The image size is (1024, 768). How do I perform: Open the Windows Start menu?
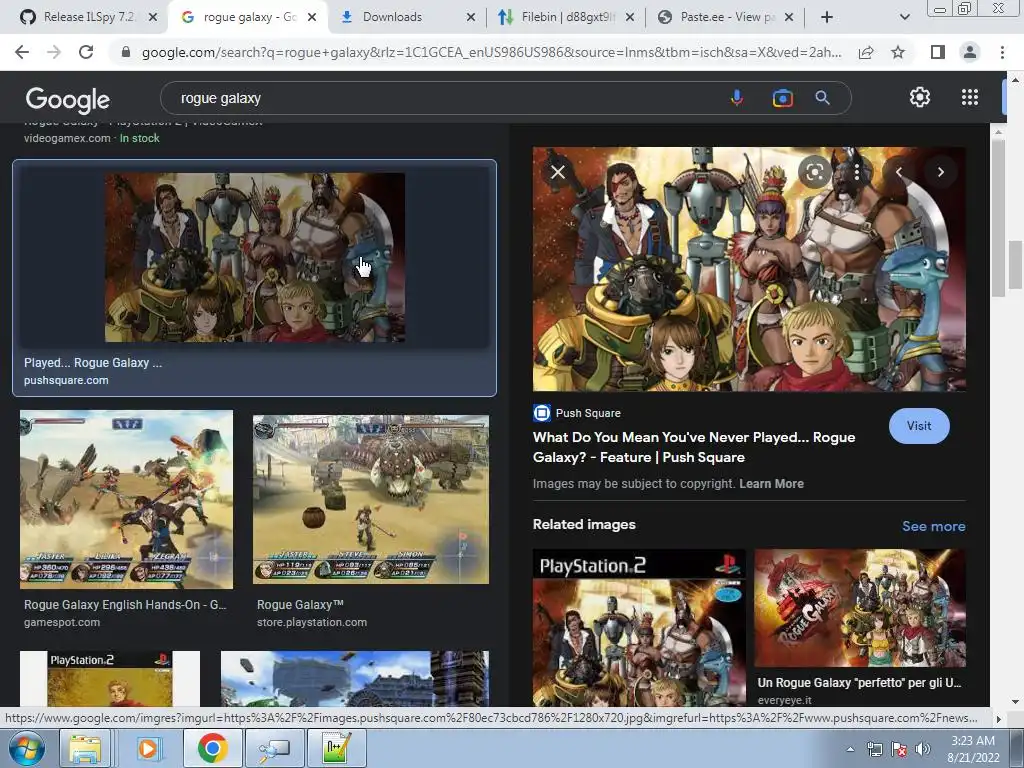pos(27,748)
